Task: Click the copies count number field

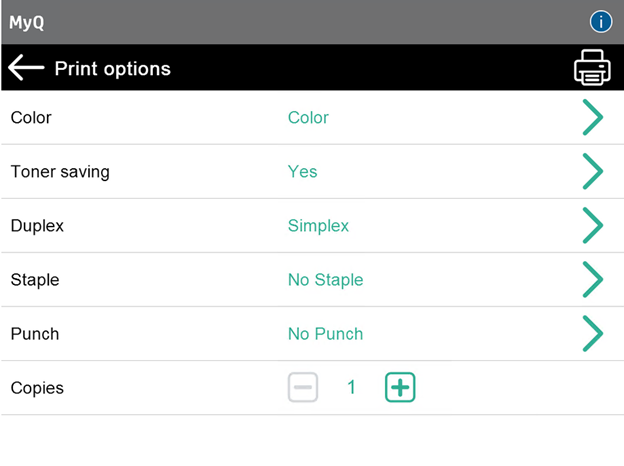Action: 351,387
